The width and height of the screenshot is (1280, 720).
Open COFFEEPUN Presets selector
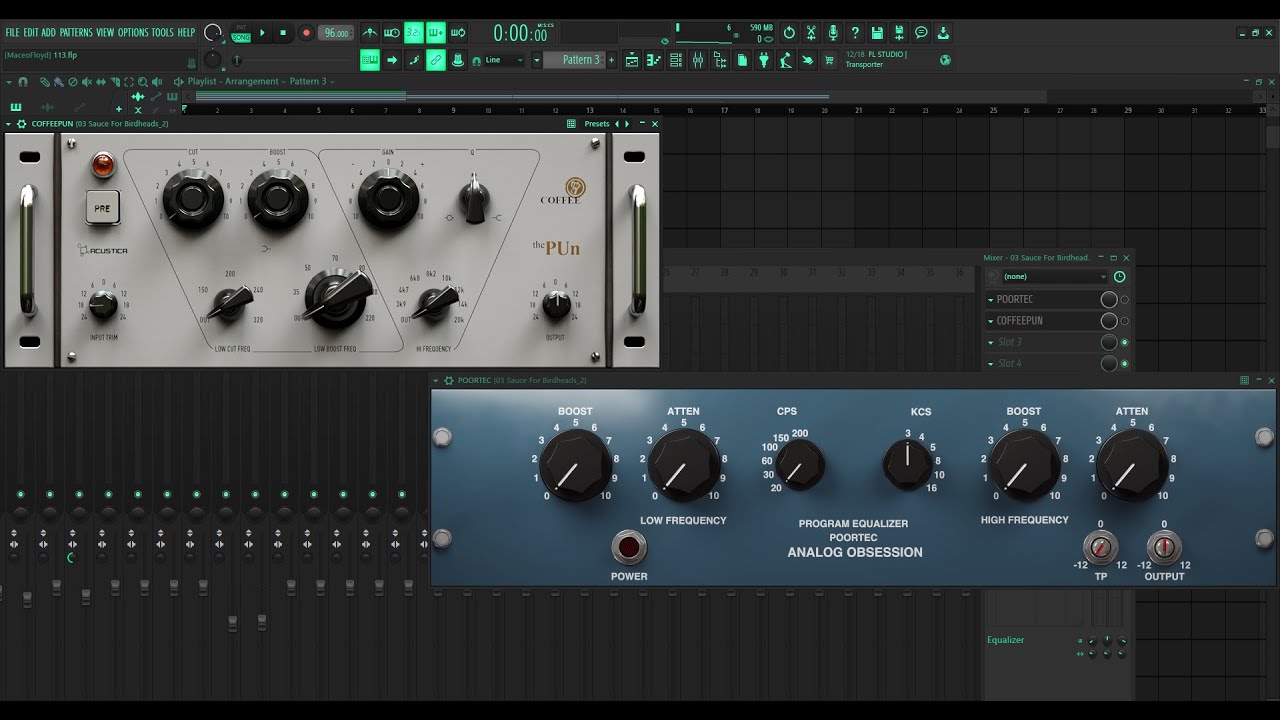point(597,124)
